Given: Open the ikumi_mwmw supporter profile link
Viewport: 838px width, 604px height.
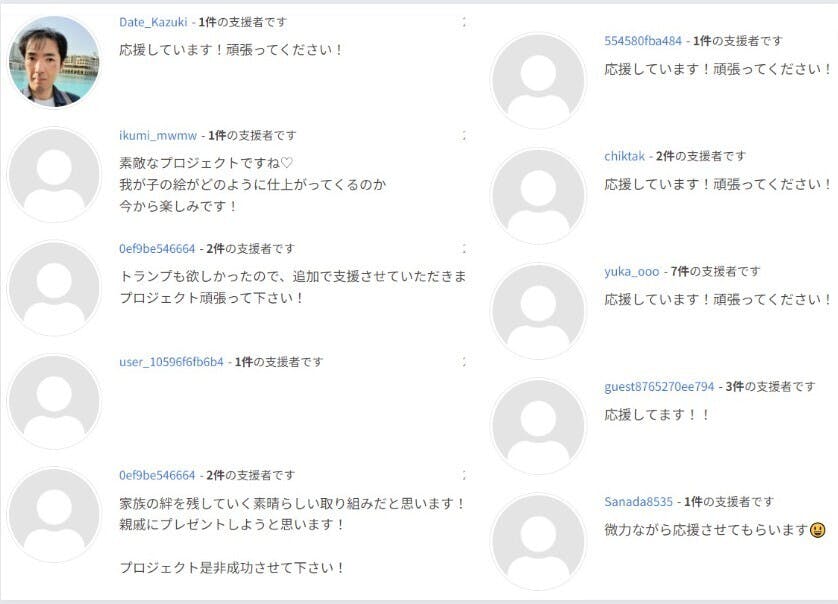Looking at the screenshot, I should (x=158, y=135).
